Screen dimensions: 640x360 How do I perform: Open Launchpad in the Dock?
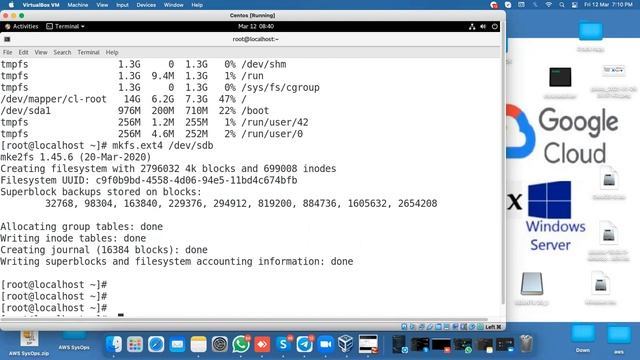point(135,344)
